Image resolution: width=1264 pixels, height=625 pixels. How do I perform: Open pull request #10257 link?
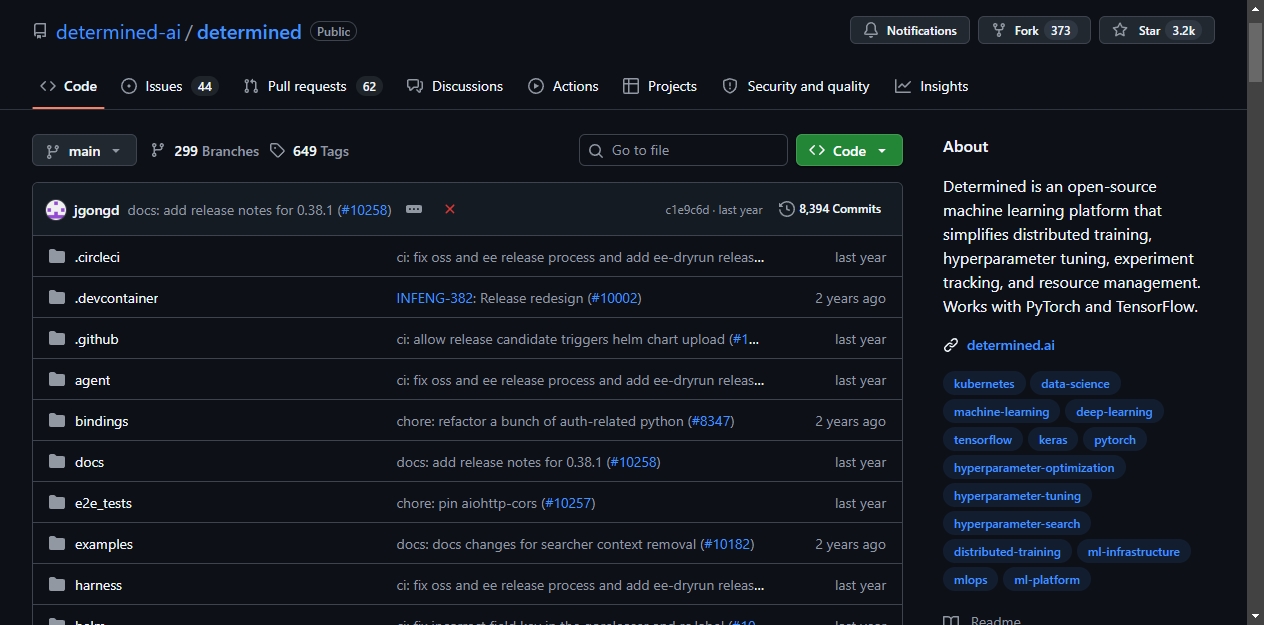[x=568, y=503]
